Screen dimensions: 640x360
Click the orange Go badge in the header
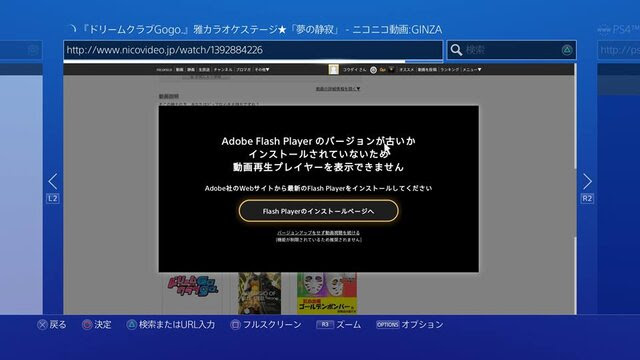point(382,70)
